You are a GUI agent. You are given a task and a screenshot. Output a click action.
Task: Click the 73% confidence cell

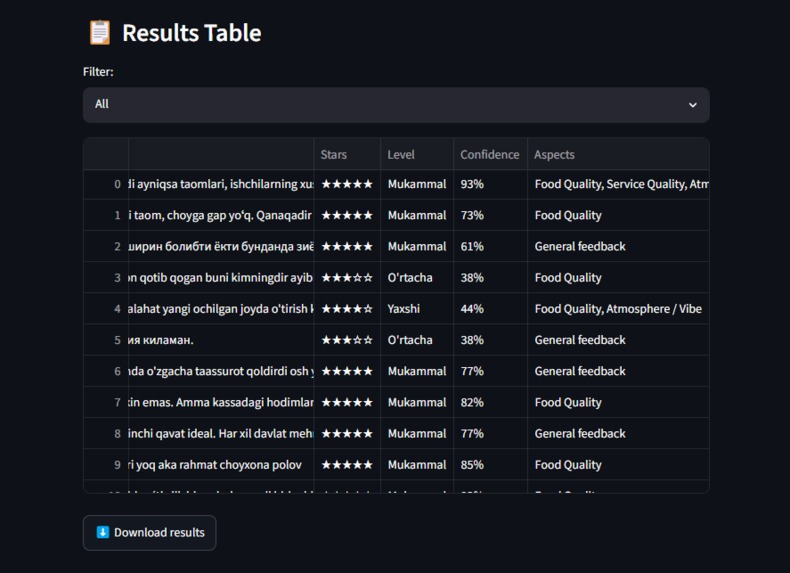490,216
